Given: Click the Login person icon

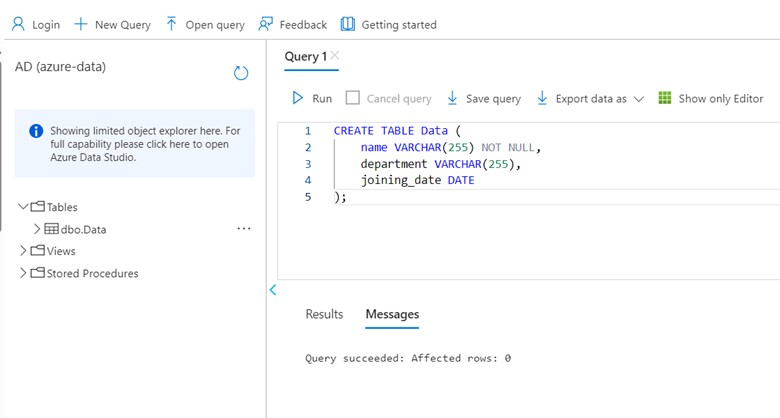Looking at the screenshot, I should (18, 24).
